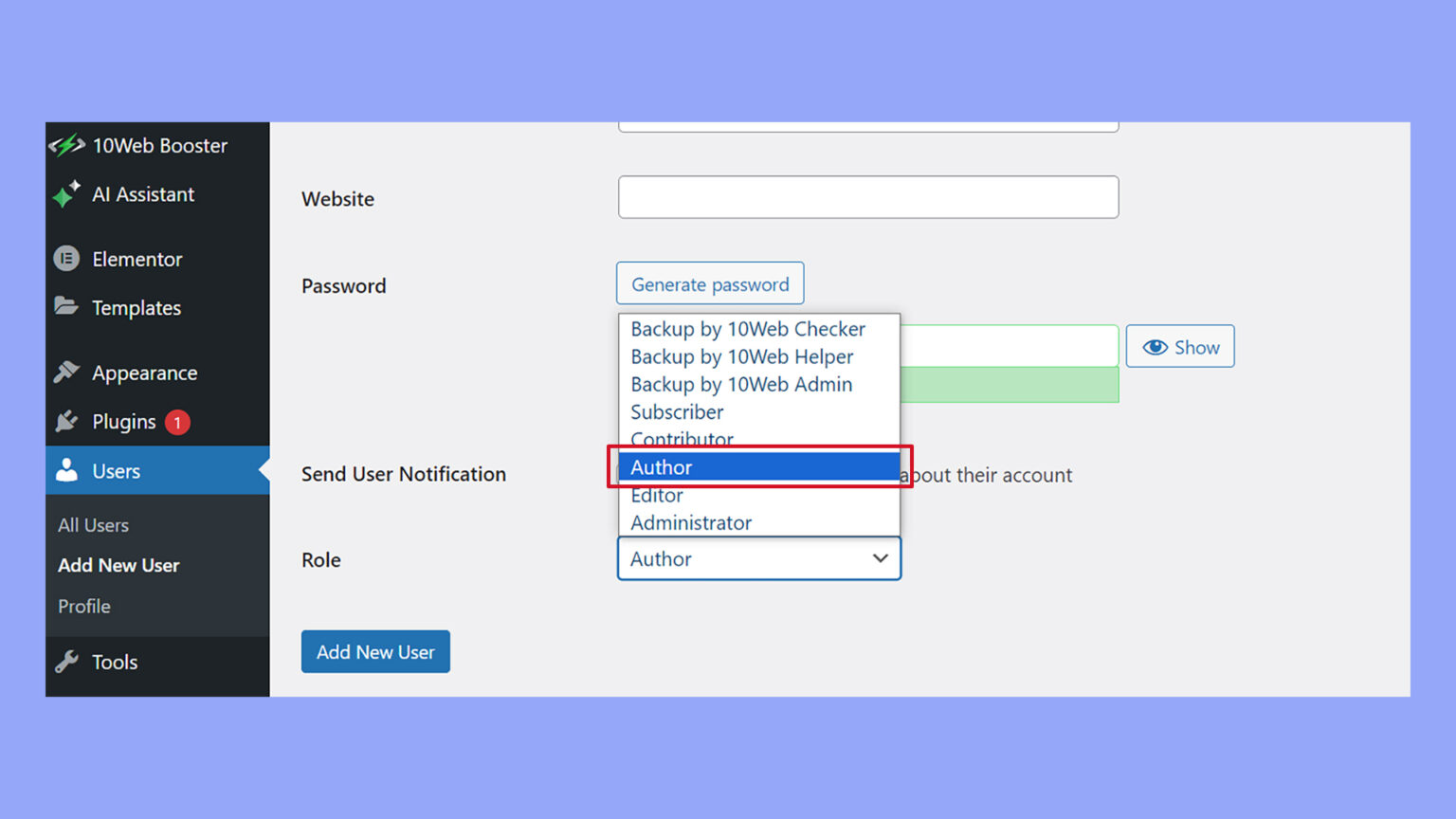Click the Generate password button
This screenshot has width=1456, height=819.
[710, 283]
